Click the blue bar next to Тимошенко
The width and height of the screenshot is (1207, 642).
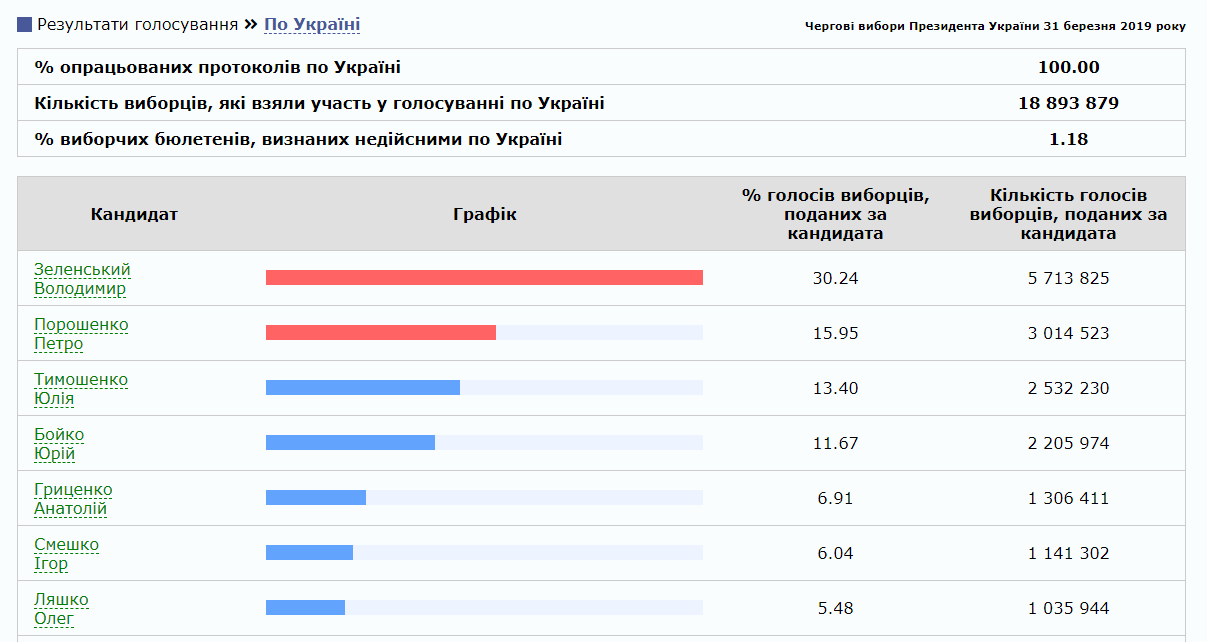coord(360,387)
